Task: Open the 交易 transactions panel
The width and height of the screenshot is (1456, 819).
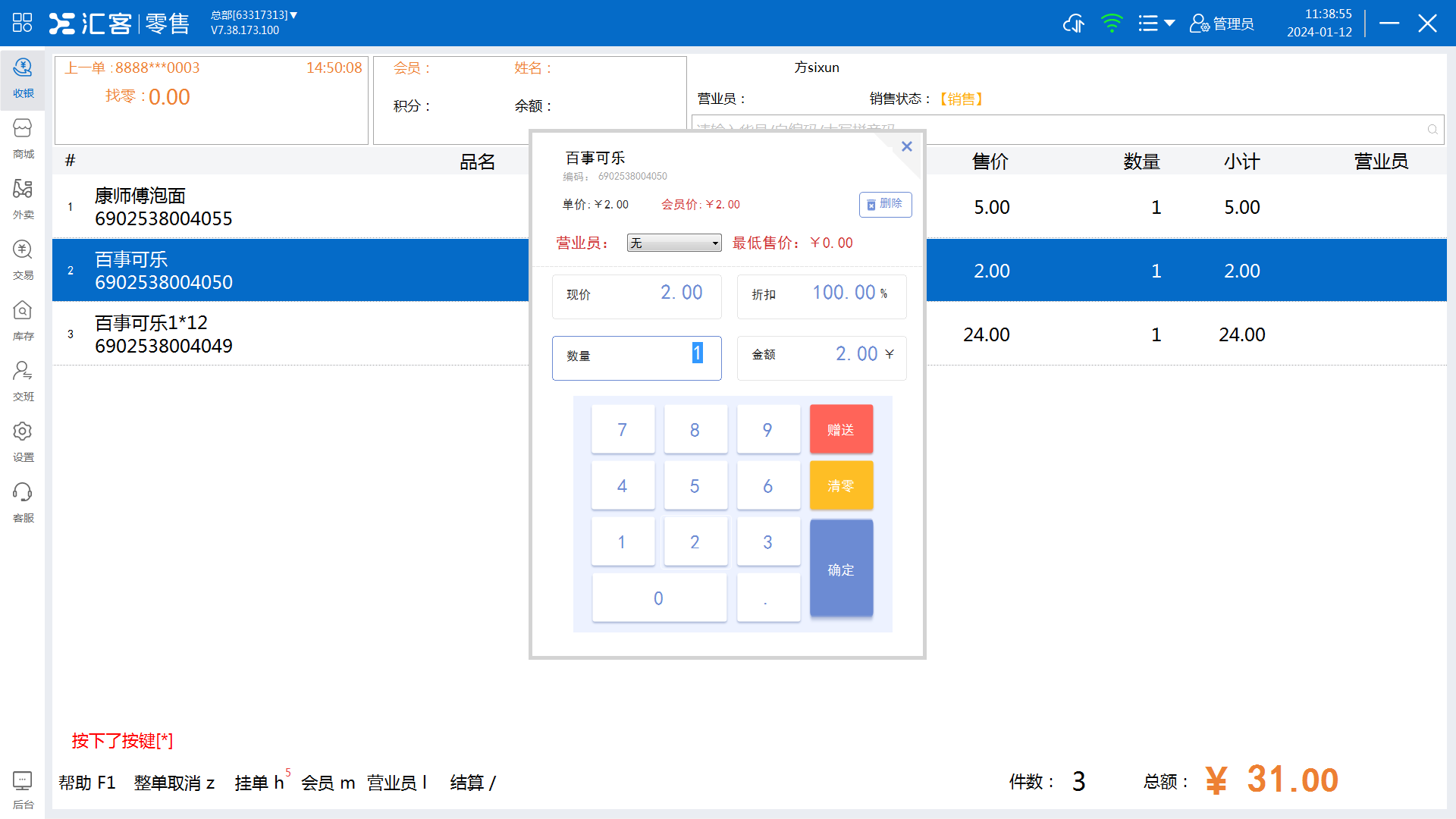Action: tap(23, 260)
